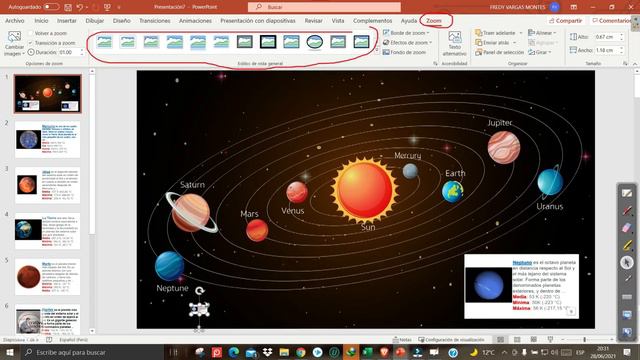Viewport: 640px width, 360px height.
Task: Select the pen tool in side toolbar
Action: coord(627,211)
